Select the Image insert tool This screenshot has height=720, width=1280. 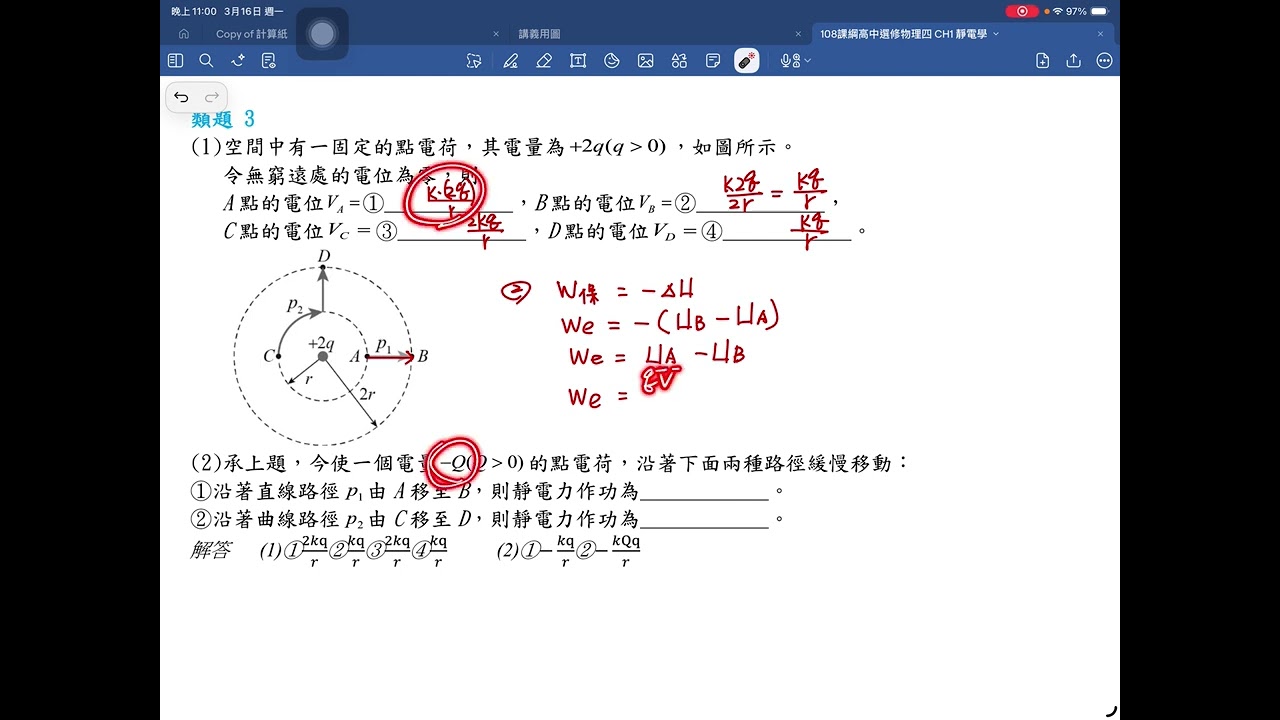click(x=646, y=61)
